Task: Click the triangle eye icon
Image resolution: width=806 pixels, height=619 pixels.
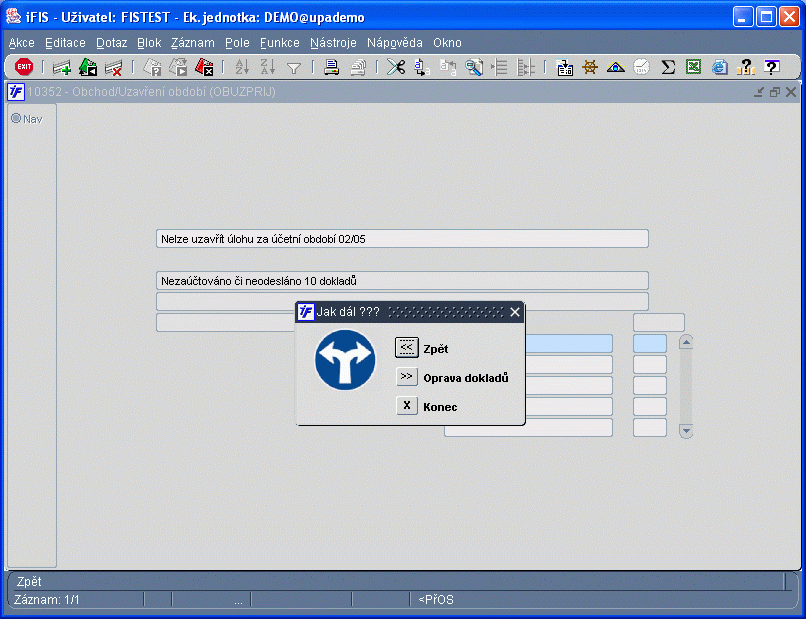Action: tap(616, 67)
